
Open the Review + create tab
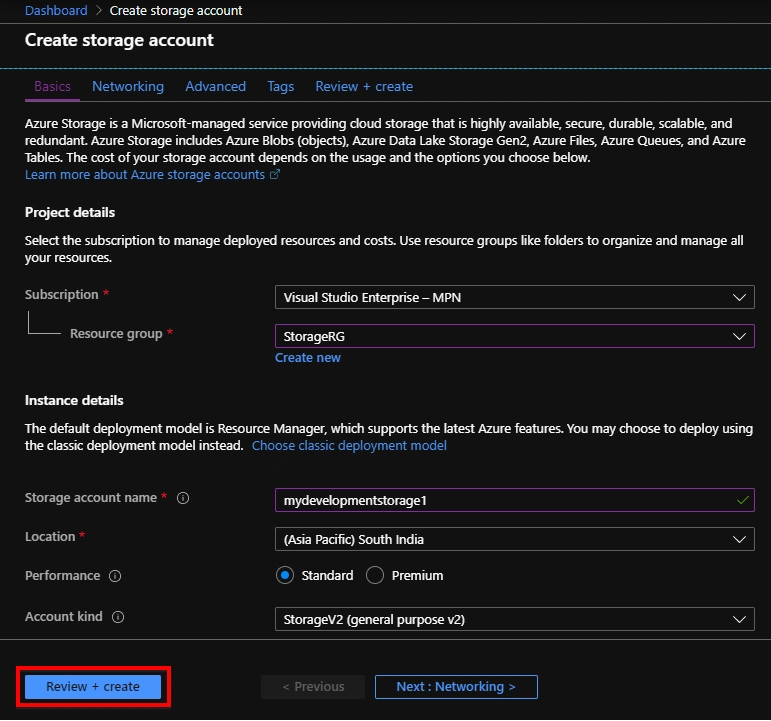tap(364, 87)
